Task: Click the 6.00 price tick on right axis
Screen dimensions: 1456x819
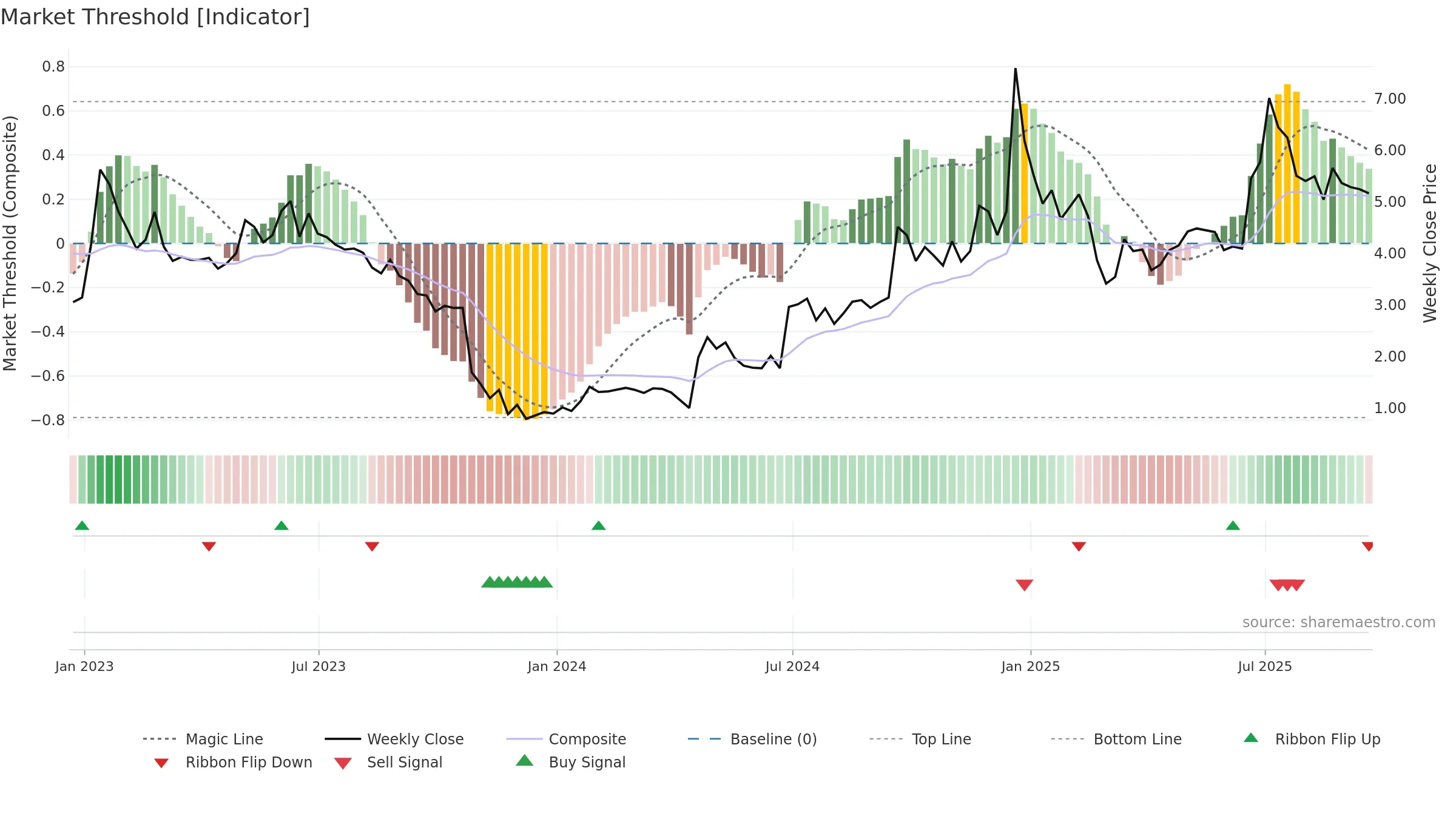Action: (1390, 150)
